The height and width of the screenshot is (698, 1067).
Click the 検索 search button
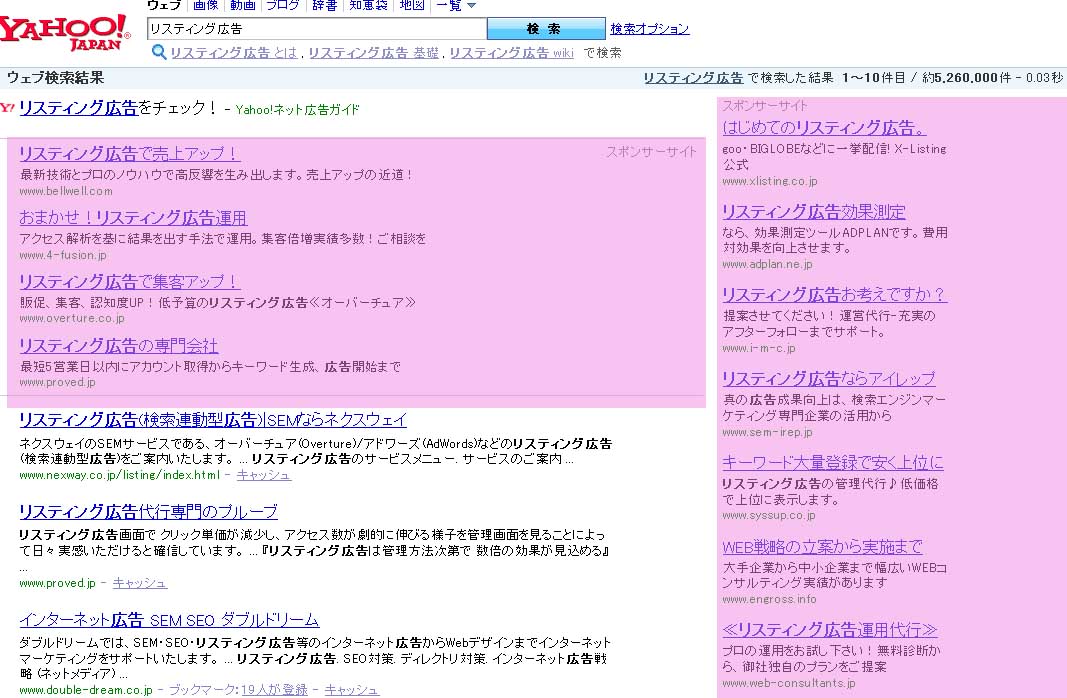(x=546, y=29)
